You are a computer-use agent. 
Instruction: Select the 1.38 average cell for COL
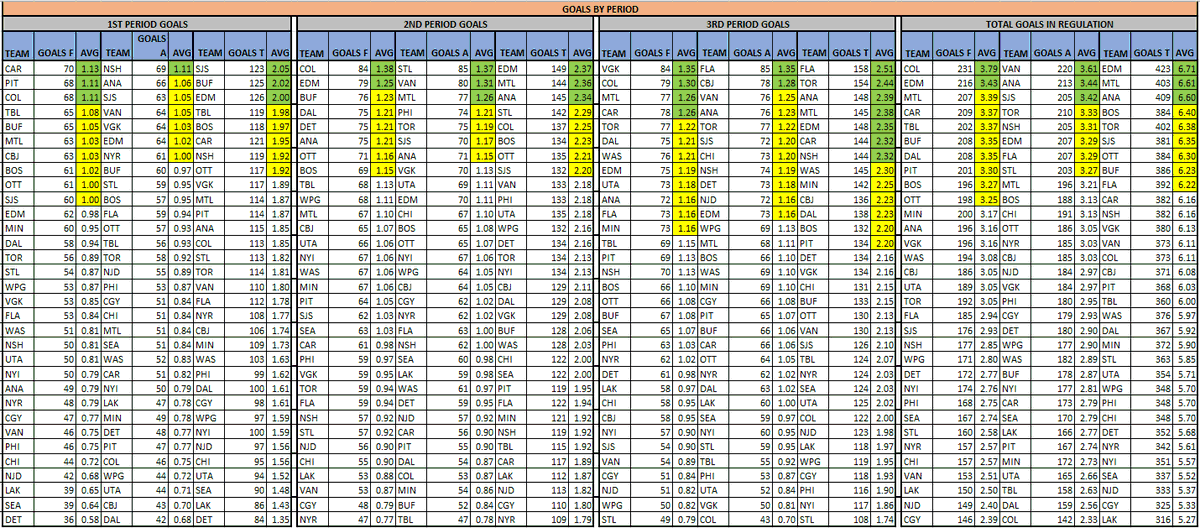tap(383, 68)
